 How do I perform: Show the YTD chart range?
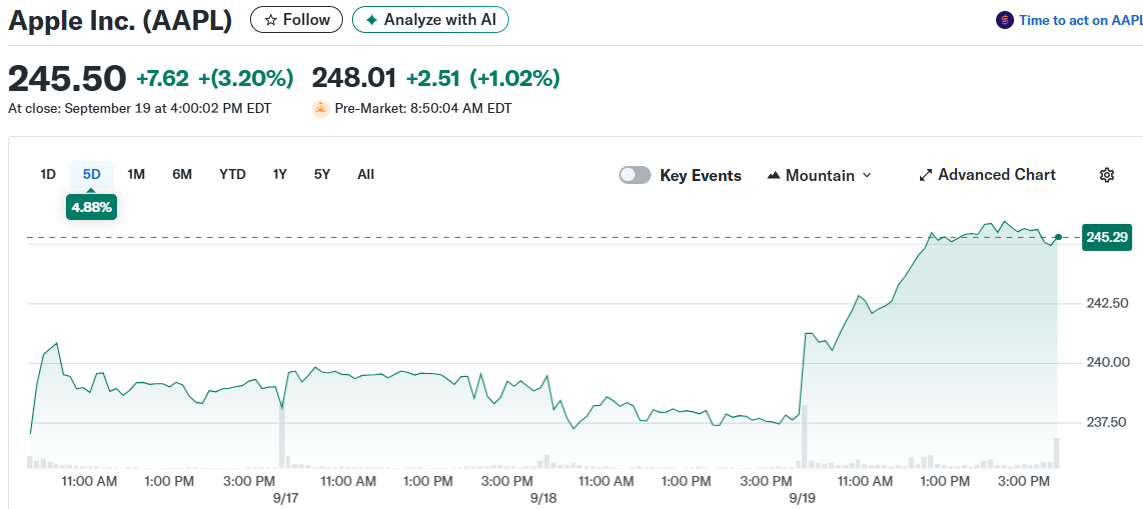pyautogui.click(x=233, y=174)
